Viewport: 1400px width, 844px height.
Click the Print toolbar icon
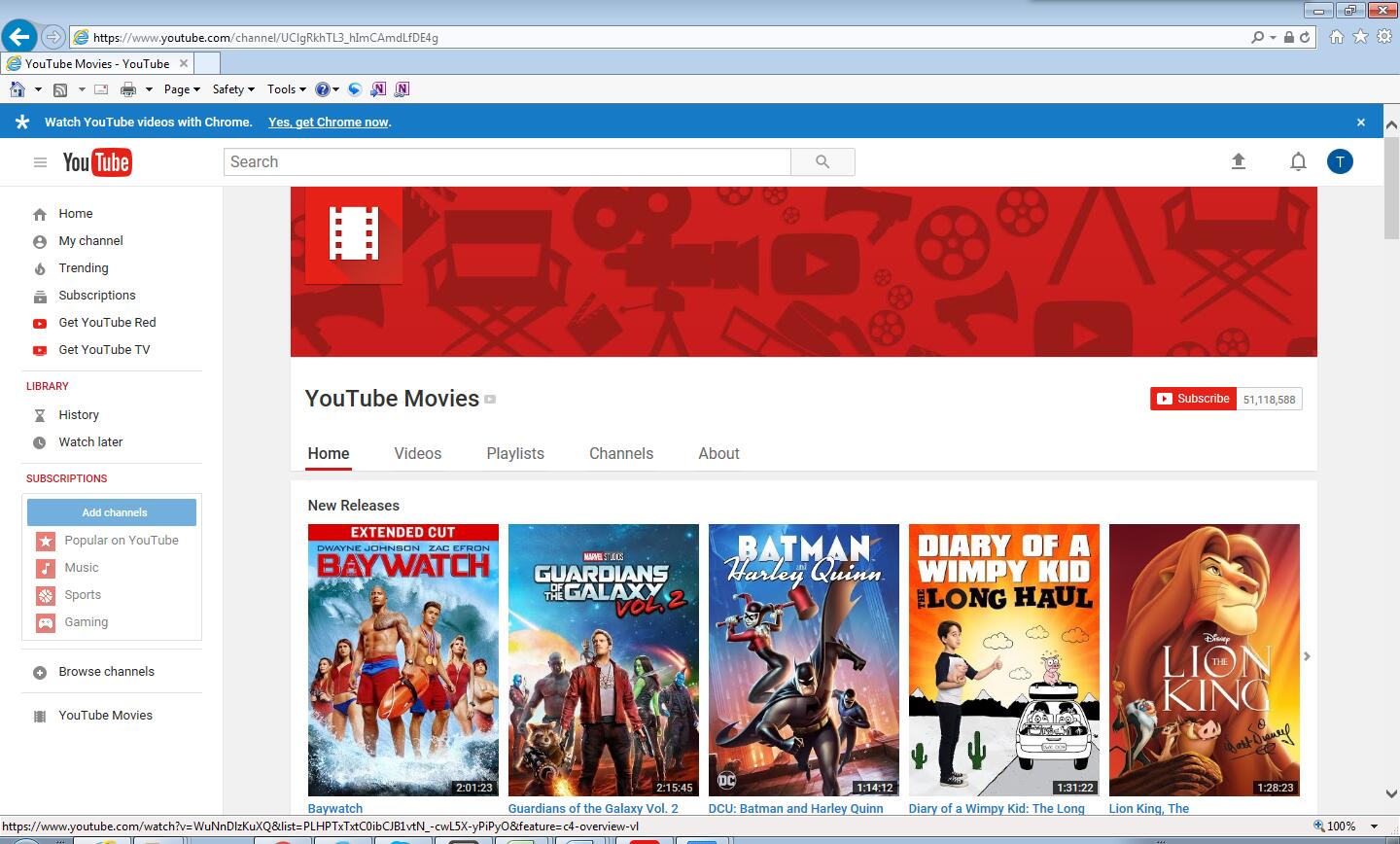(x=127, y=89)
